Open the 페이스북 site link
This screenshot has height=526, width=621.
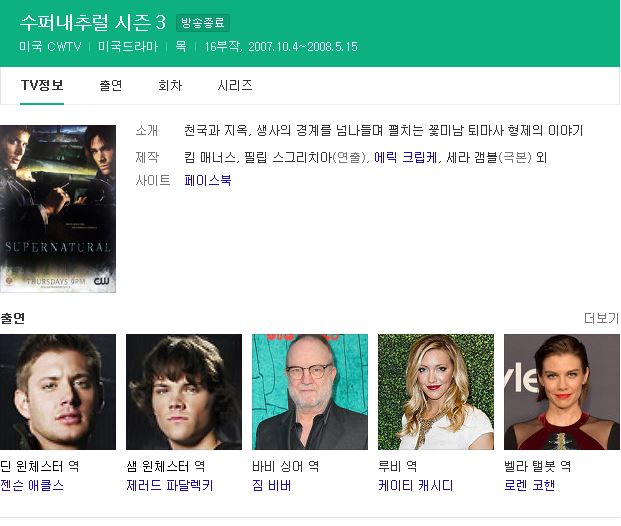(208, 181)
